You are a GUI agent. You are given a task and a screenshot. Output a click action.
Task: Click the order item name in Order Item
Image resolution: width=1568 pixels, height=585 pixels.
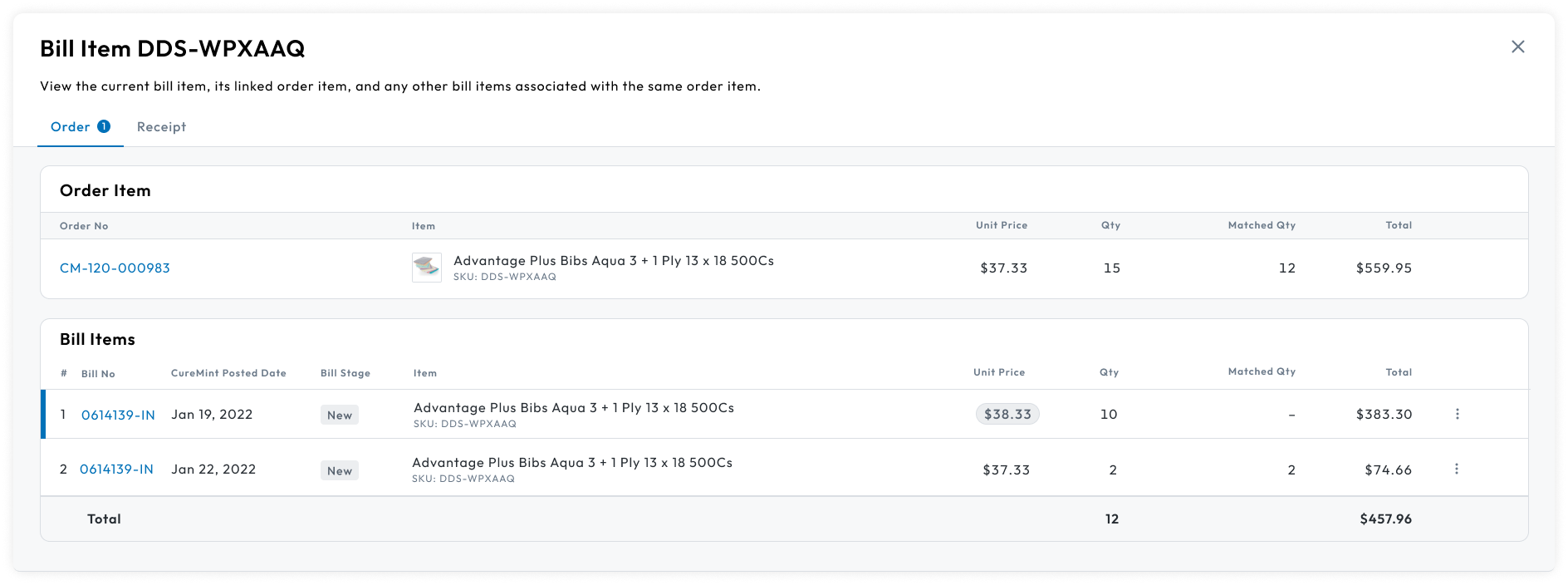(613, 261)
